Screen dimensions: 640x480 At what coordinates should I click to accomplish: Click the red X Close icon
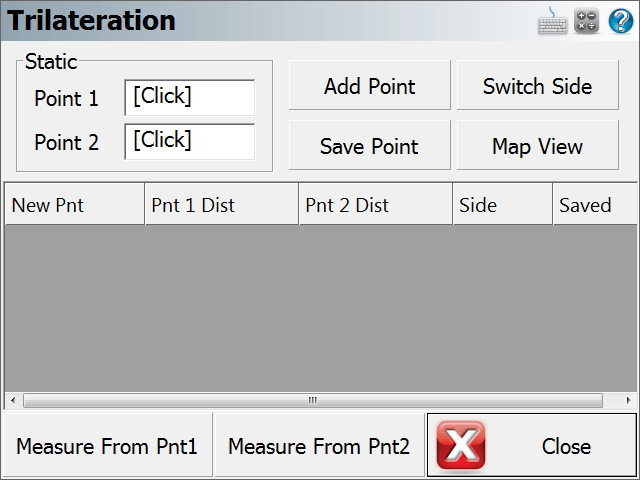coord(461,446)
